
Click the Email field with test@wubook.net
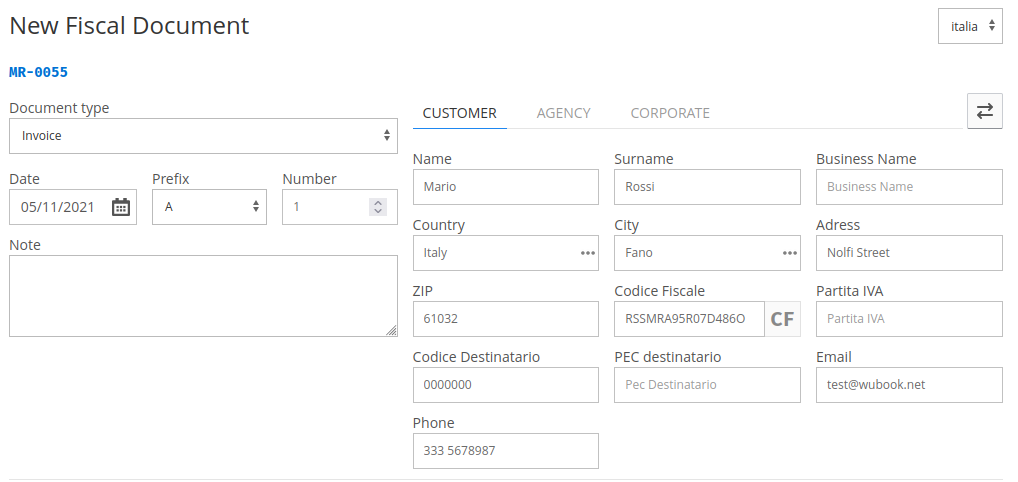[x=908, y=385]
